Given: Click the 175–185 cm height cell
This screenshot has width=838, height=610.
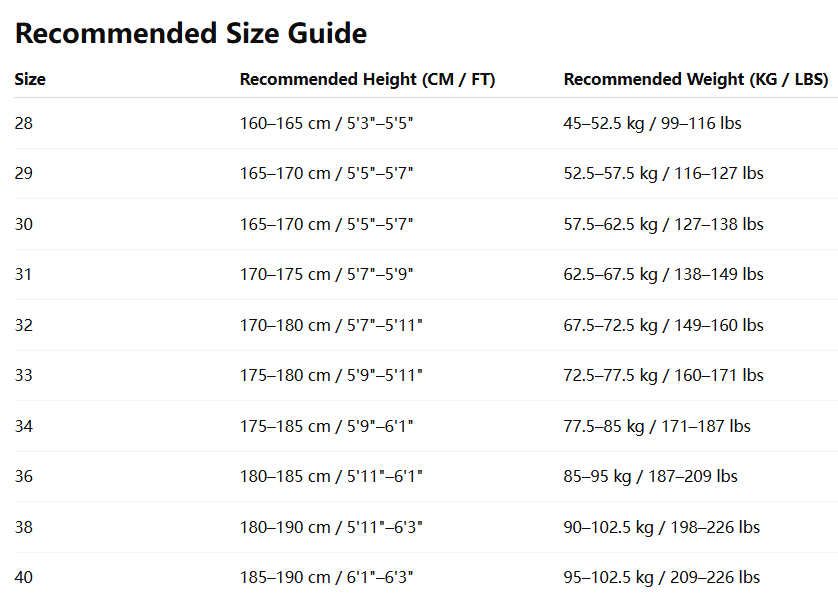Looking at the screenshot, I should pyautogui.click(x=326, y=426).
